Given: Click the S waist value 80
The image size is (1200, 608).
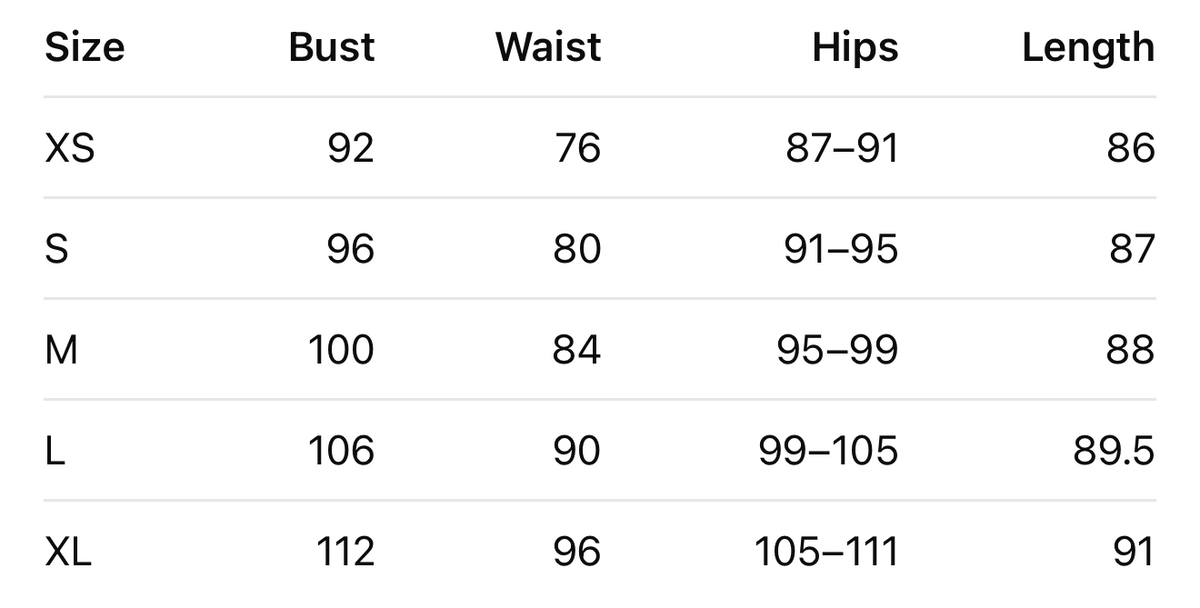Looking at the screenshot, I should 577,249.
